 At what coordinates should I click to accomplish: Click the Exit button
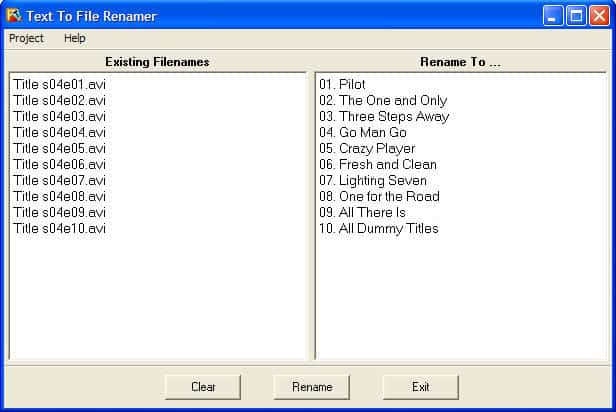pyautogui.click(x=421, y=387)
